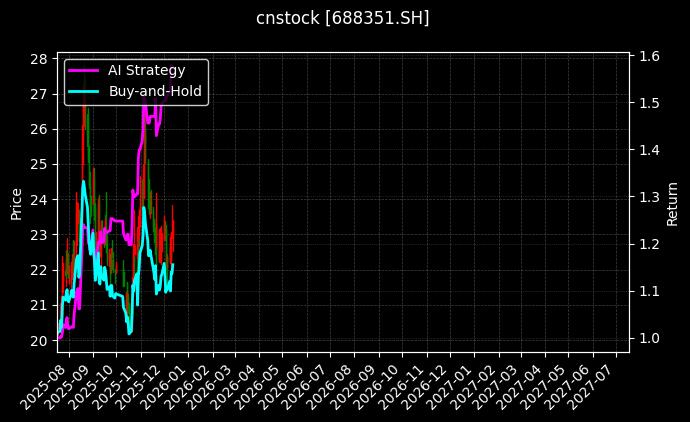Viewport: 690px width, 422px height.
Task: Click the magenta line swatch in the legend
Action: point(84,70)
